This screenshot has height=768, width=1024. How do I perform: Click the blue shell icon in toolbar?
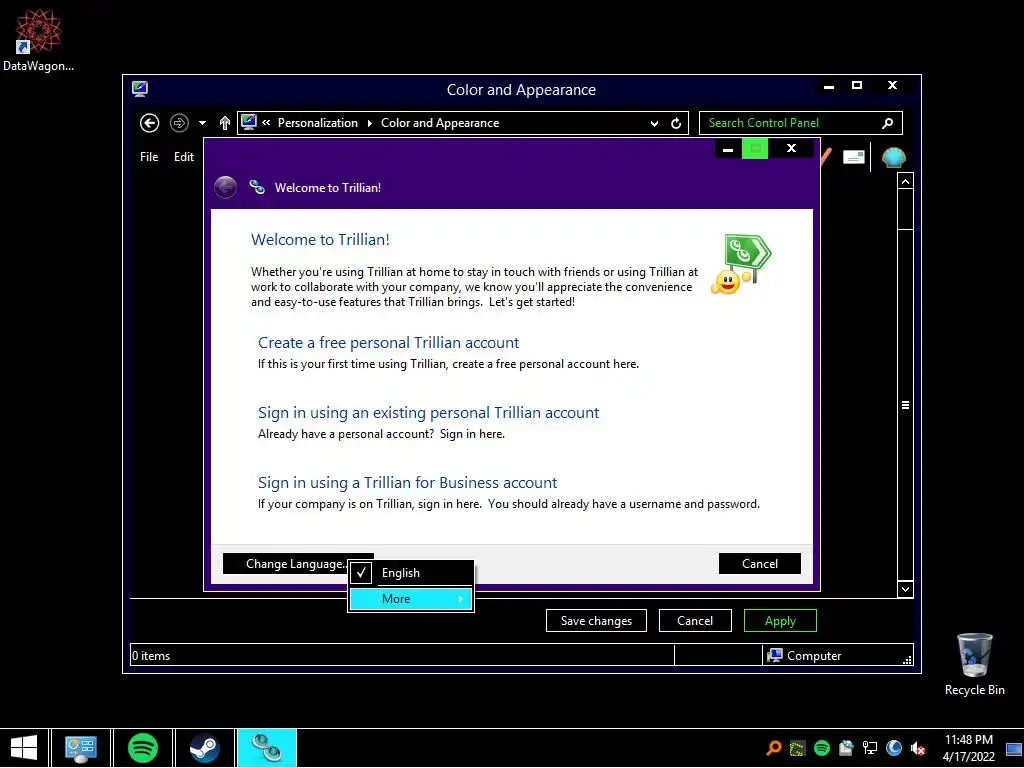893,157
